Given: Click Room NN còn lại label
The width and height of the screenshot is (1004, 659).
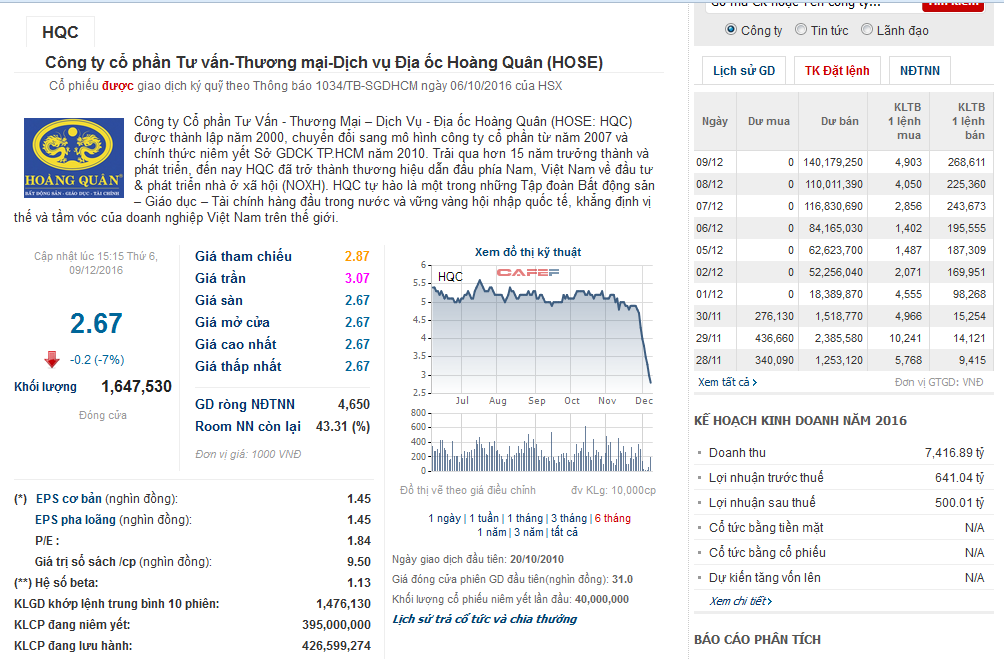Looking at the screenshot, I should pyautogui.click(x=248, y=427).
